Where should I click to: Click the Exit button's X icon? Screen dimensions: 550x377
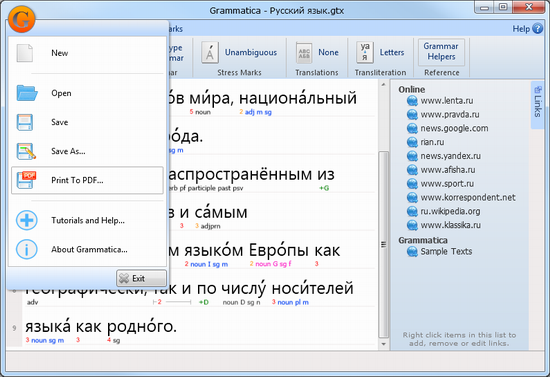coord(124,278)
